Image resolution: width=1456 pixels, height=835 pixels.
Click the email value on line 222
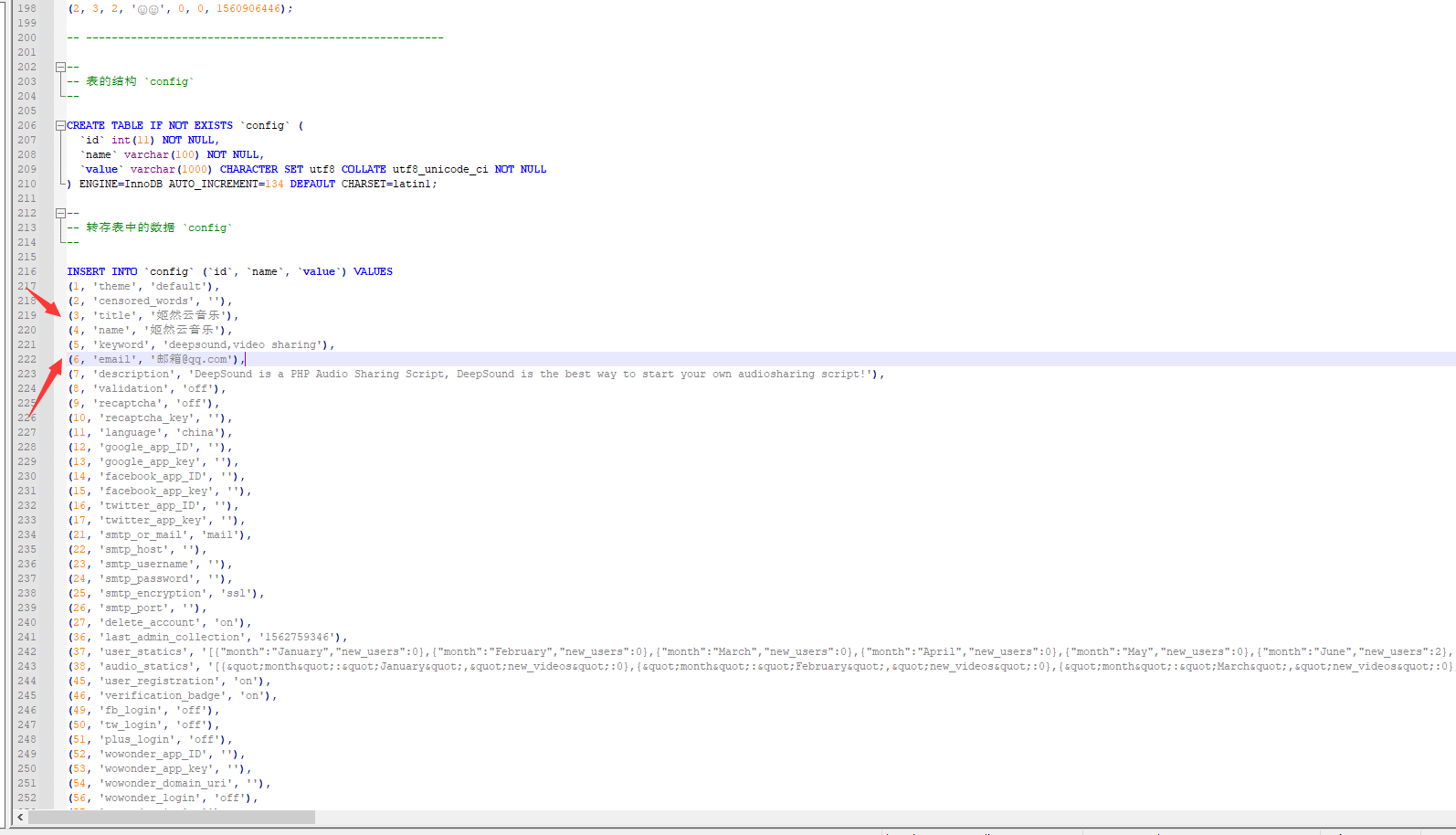click(193, 359)
